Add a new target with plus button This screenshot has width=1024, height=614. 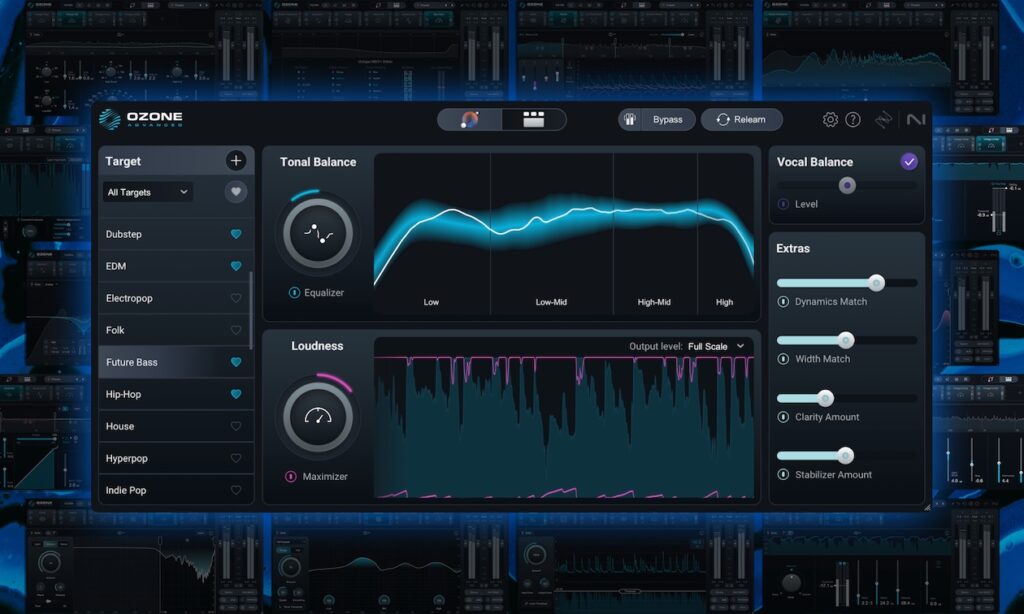pyautogui.click(x=236, y=161)
